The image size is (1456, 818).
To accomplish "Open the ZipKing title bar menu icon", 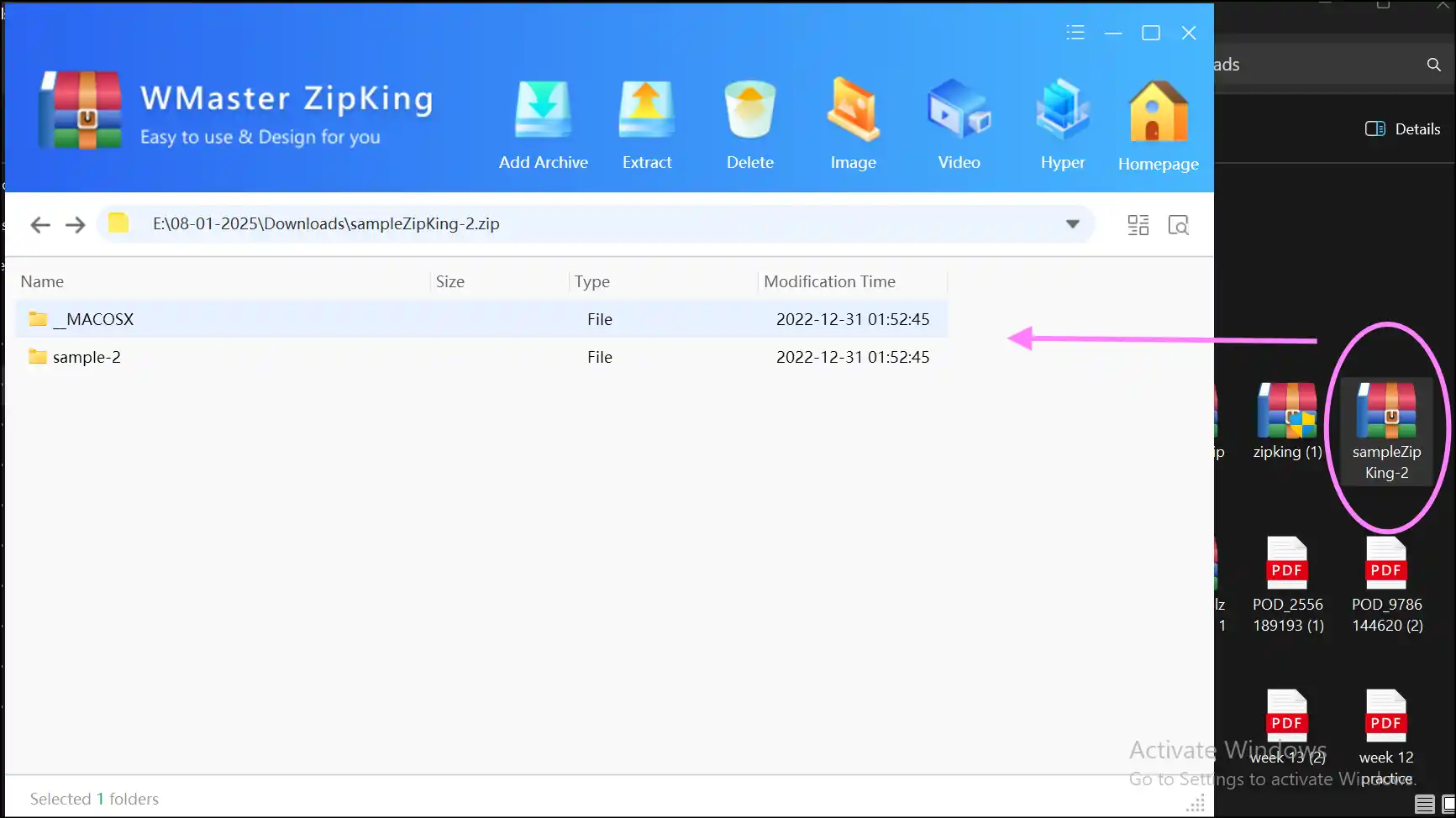I will tap(1075, 33).
